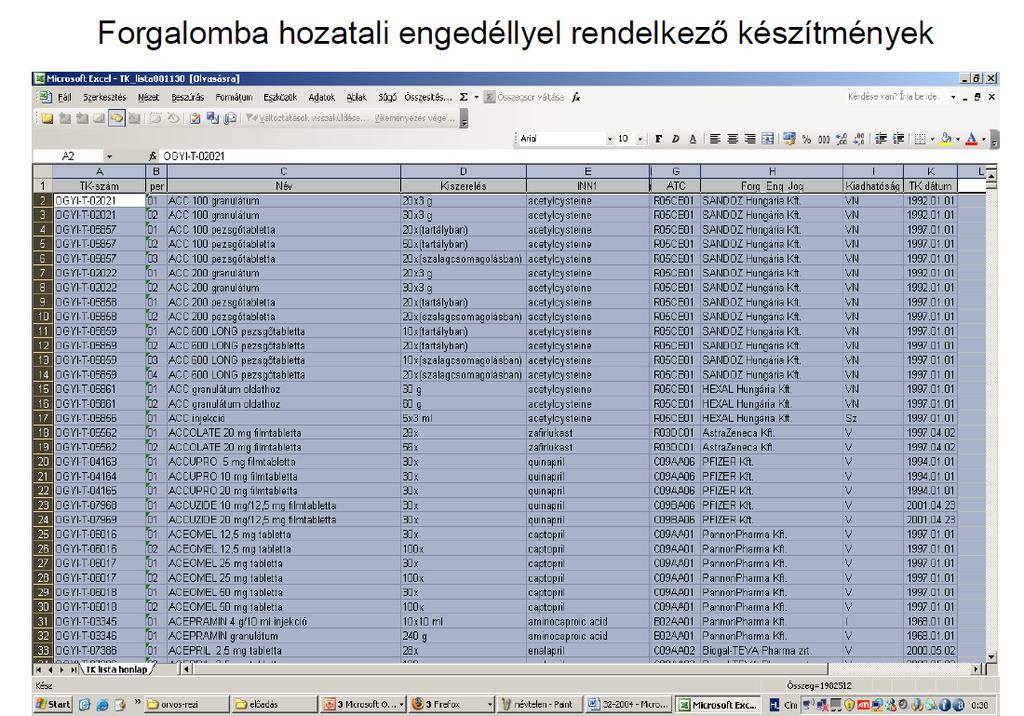1024x716 pixels.
Task: Open the AutoSum functions dropdown arrow
Action: pyautogui.click(x=476, y=97)
